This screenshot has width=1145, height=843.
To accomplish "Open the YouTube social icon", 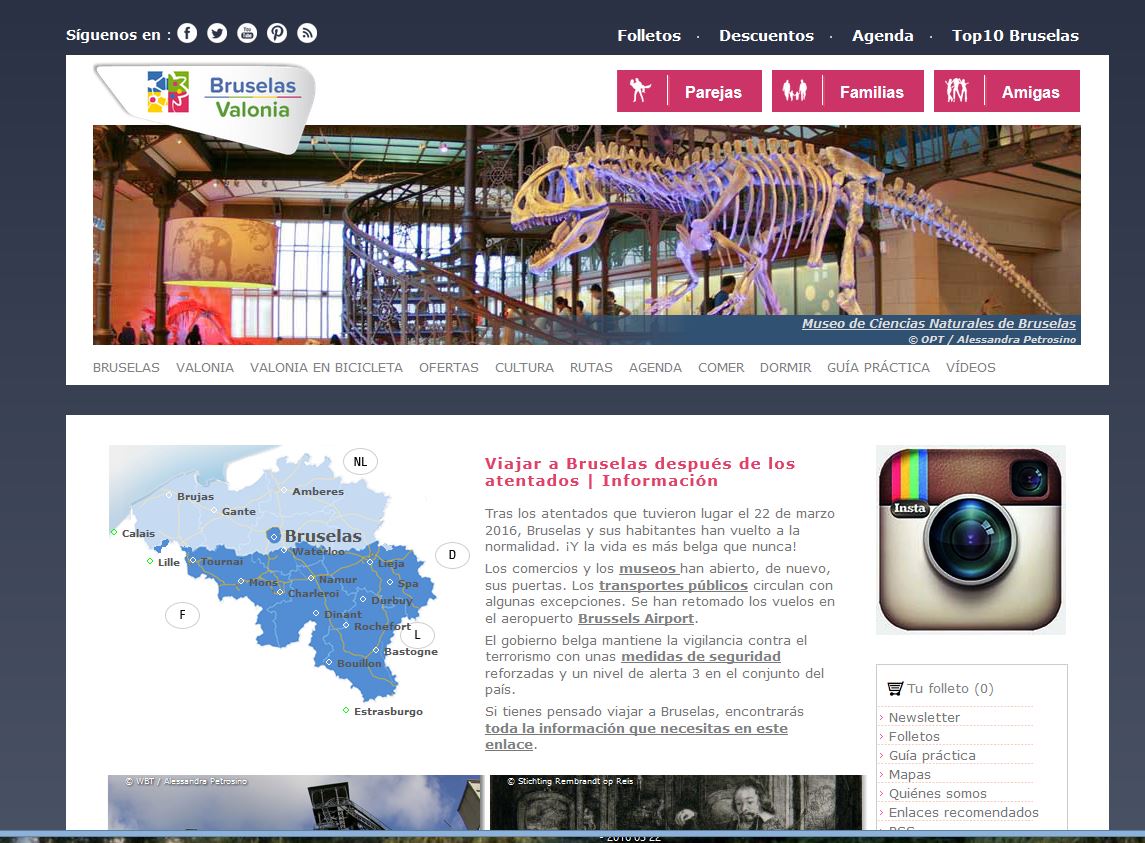I will pyautogui.click(x=247, y=34).
